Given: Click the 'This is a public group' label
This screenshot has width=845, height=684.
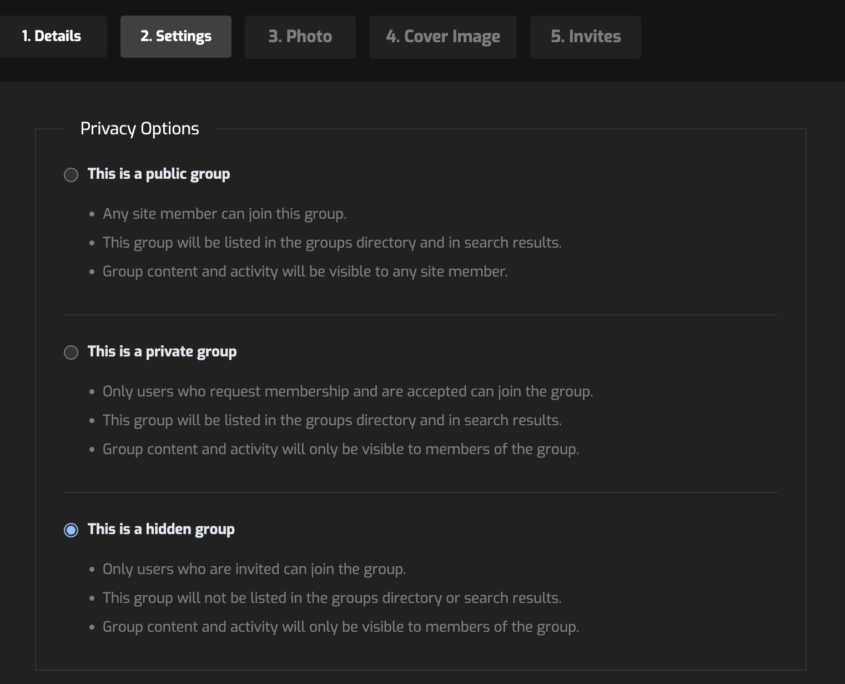Looking at the screenshot, I should coord(158,174).
